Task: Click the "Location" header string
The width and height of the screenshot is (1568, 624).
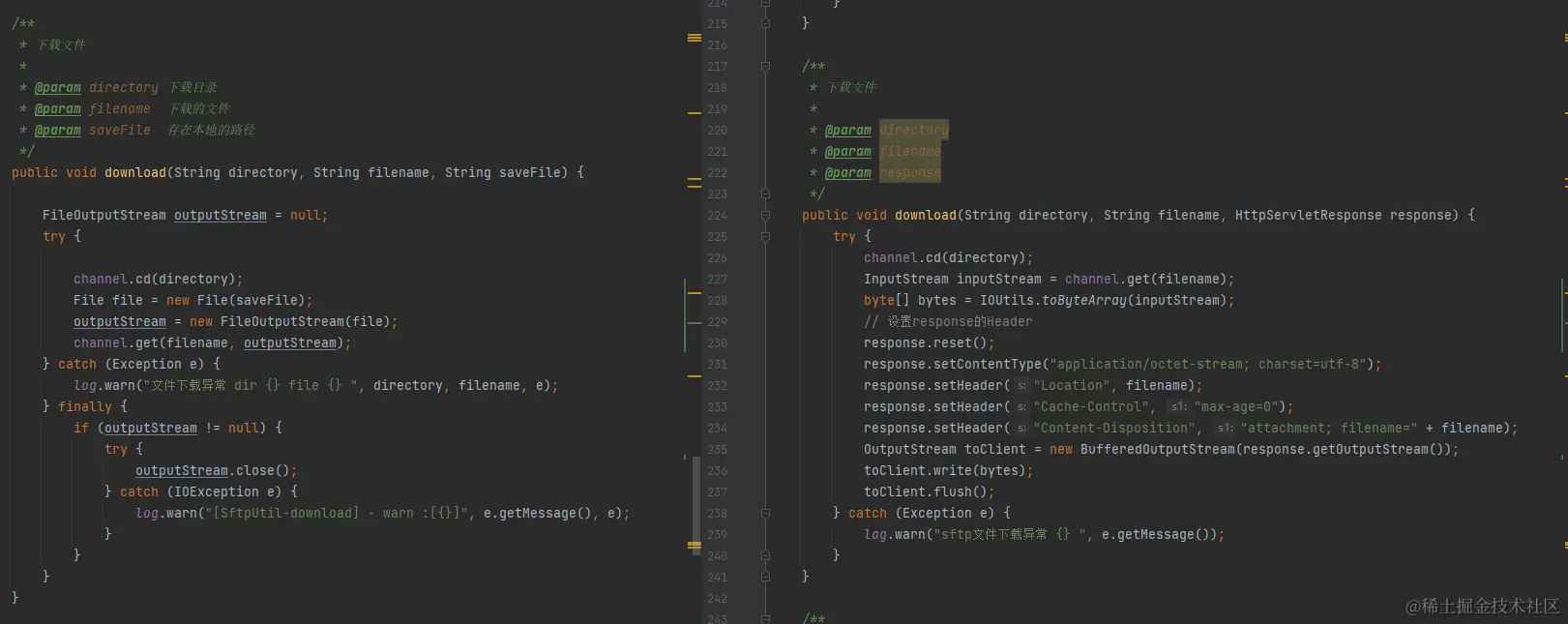Action: pyautogui.click(x=1073, y=386)
